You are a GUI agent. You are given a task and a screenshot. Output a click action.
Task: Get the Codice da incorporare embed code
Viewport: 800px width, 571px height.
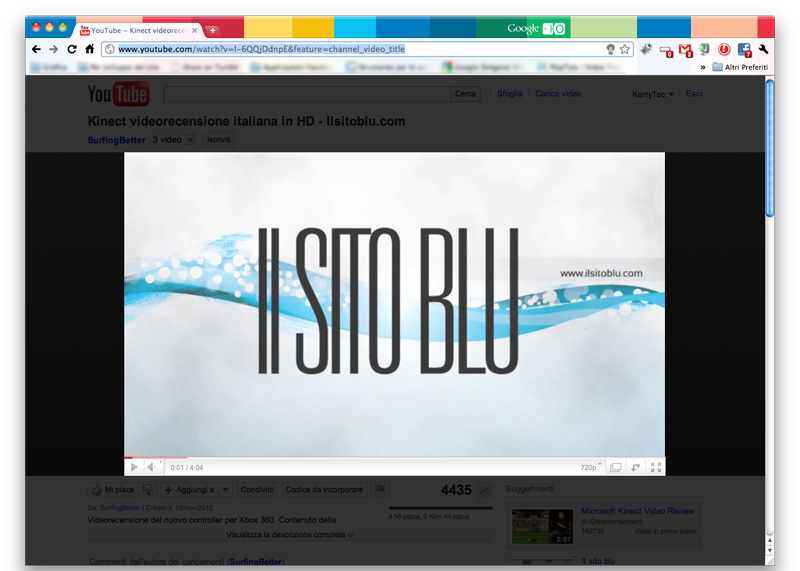[x=324, y=490]
